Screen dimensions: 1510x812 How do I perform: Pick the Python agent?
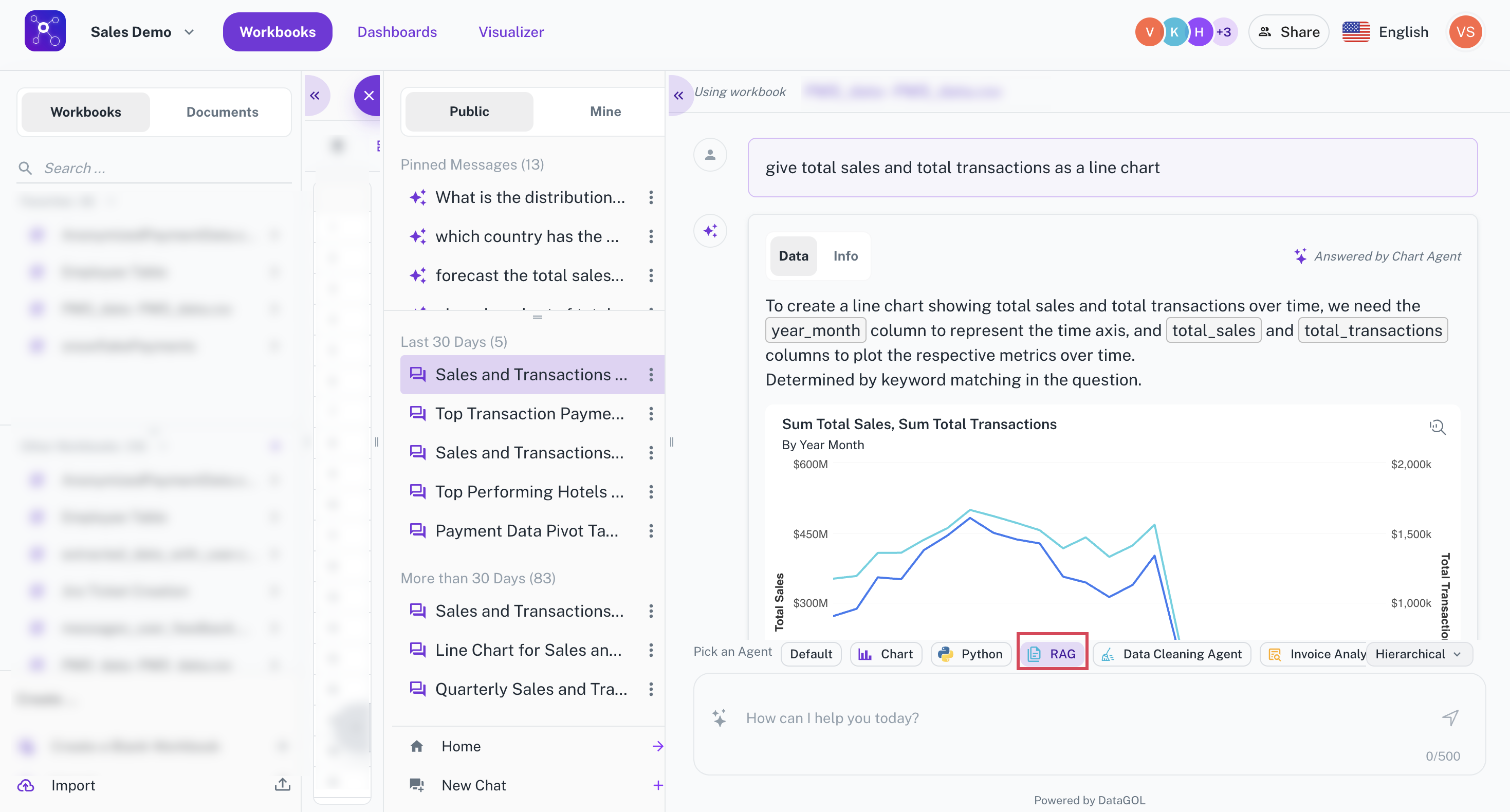[971, 654]
